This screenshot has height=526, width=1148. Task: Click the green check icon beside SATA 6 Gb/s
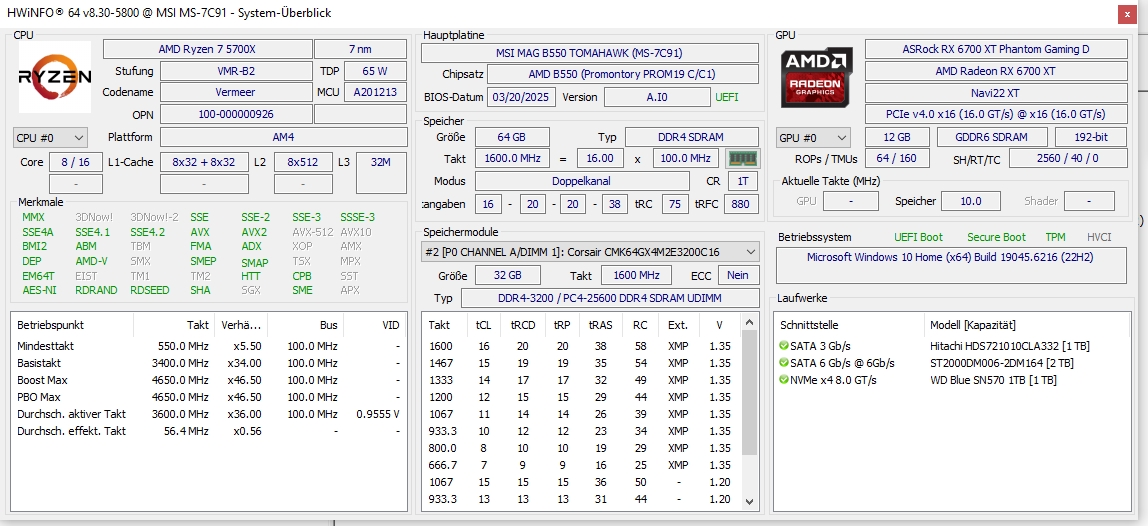(x=784, y=363)
